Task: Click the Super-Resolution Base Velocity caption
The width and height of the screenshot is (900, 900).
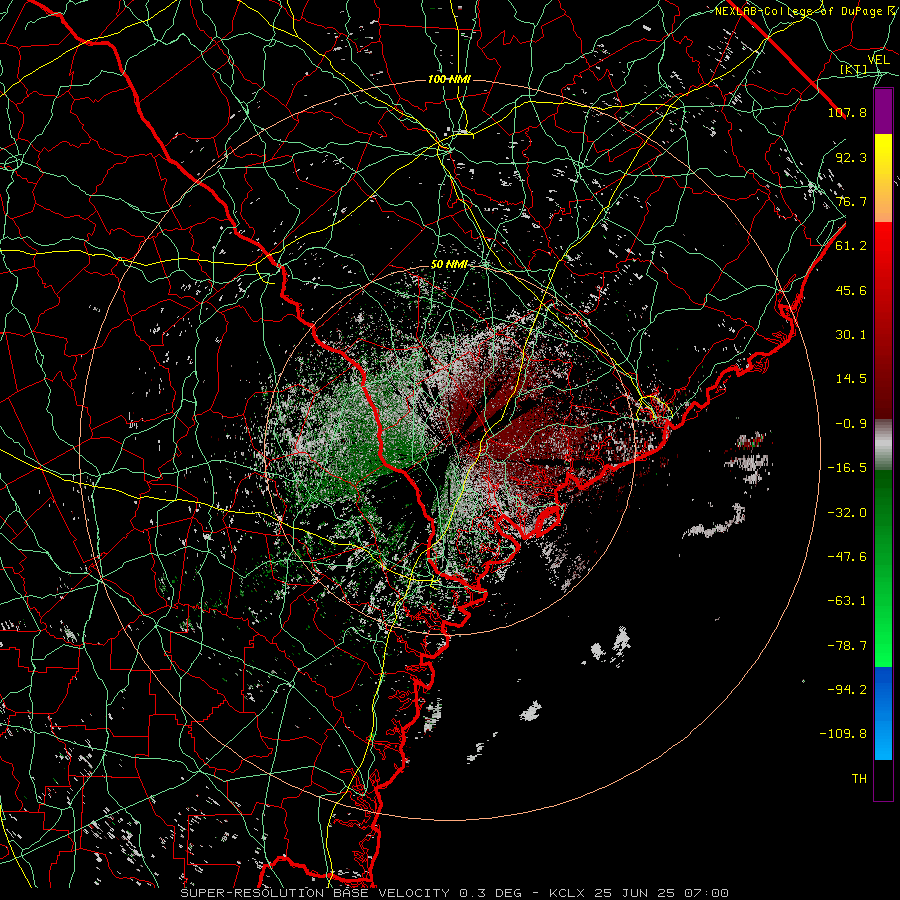Action: point(455,893)
